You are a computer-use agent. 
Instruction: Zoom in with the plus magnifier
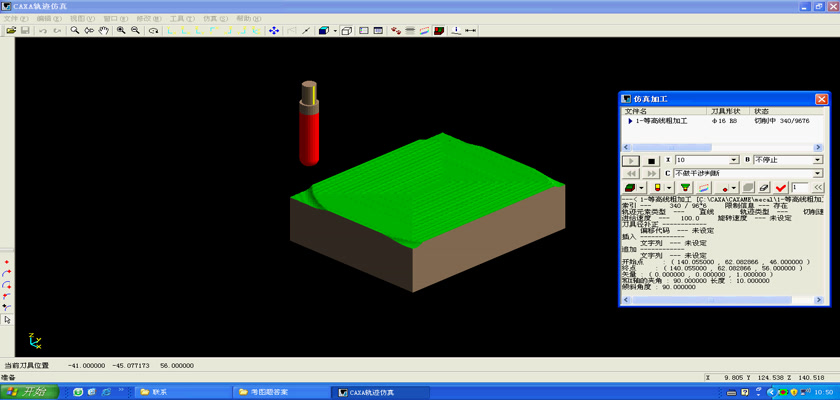coord(121,31)
